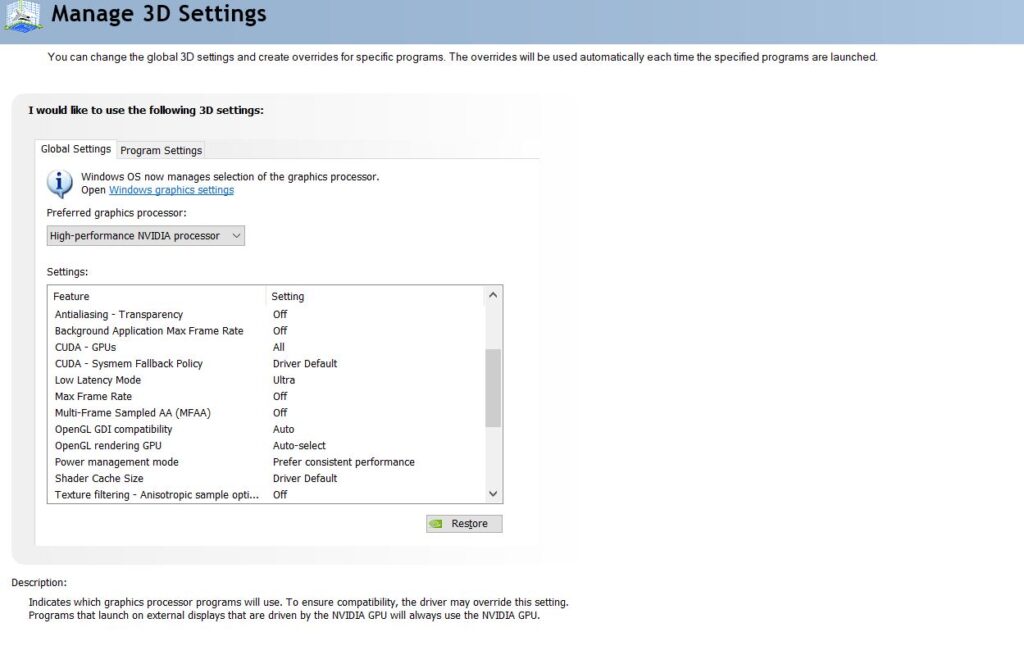Click Off value for Background Application Max Frame Rate
Screen dimensions: 1024x664
click(x=280, y=331)
